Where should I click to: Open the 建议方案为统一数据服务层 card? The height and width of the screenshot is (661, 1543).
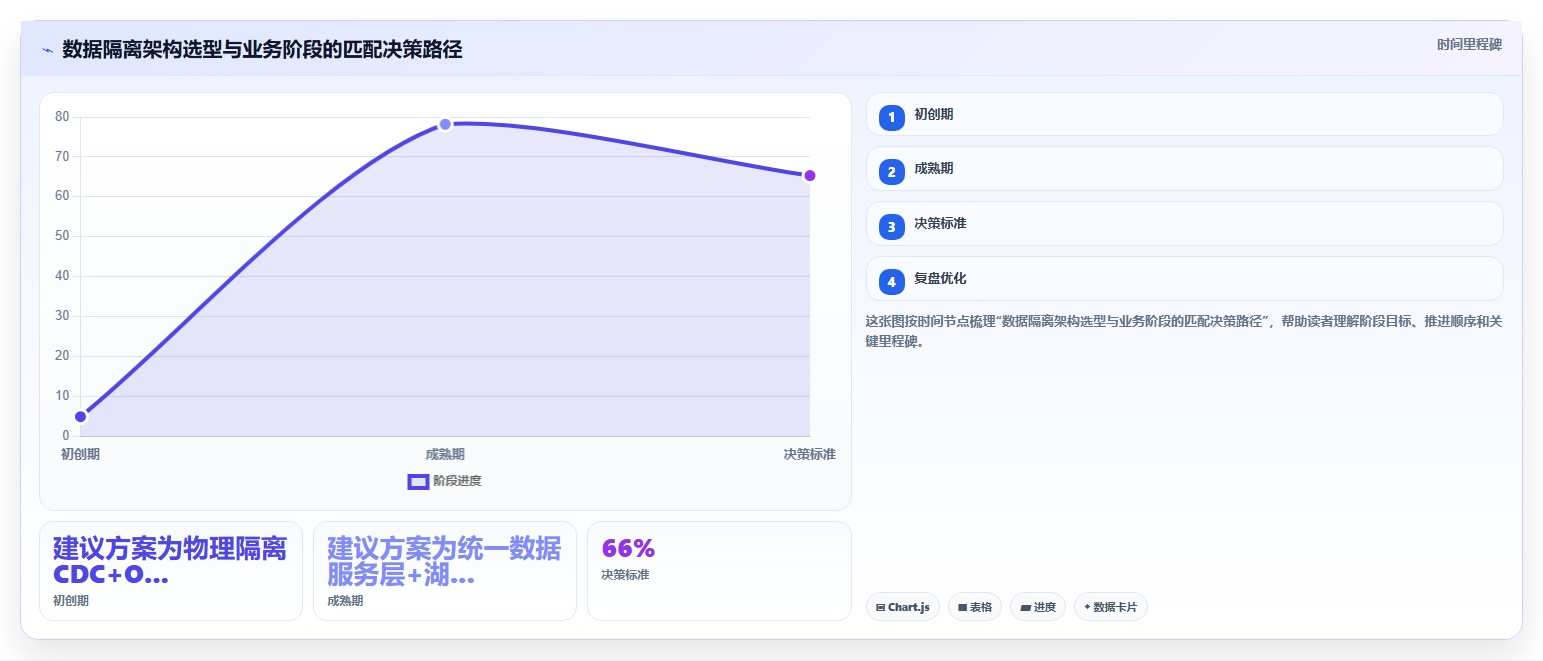click(445, 571)
